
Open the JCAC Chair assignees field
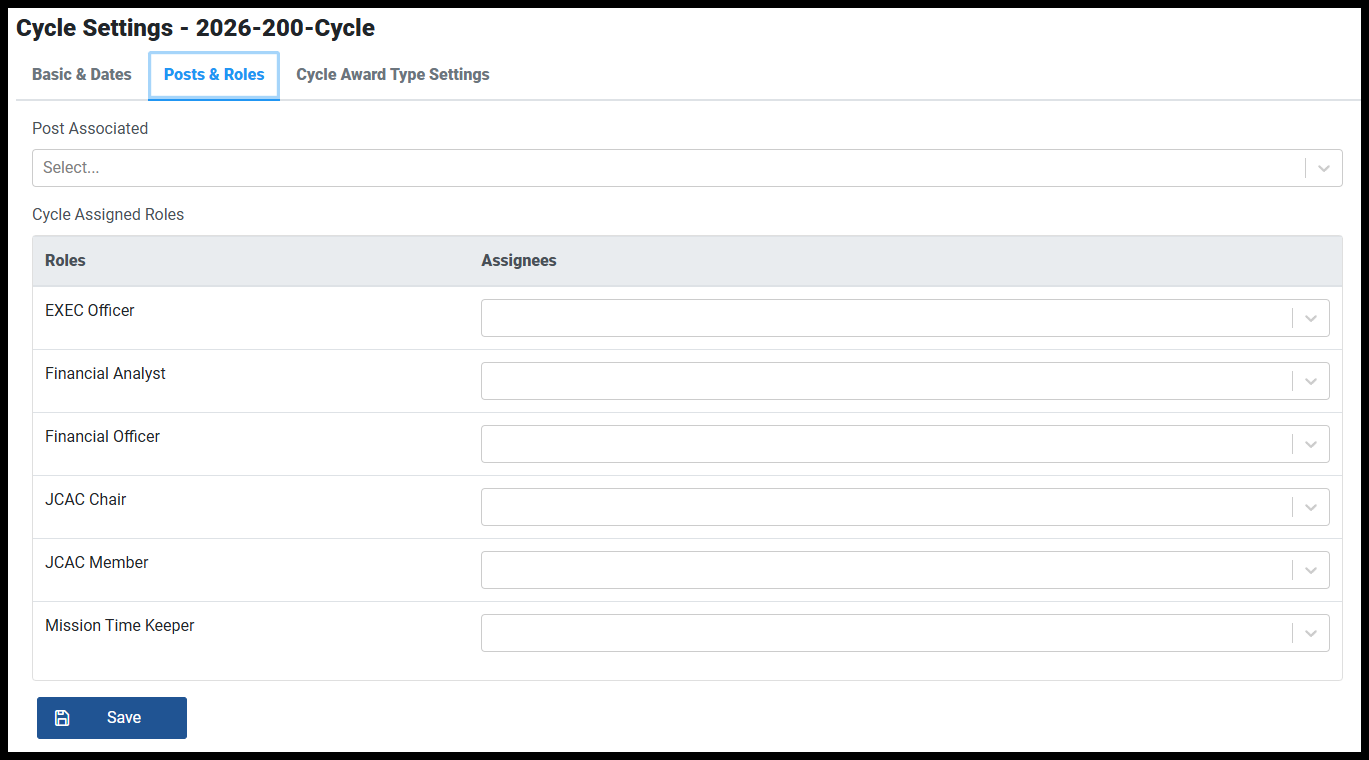(905, 507)
